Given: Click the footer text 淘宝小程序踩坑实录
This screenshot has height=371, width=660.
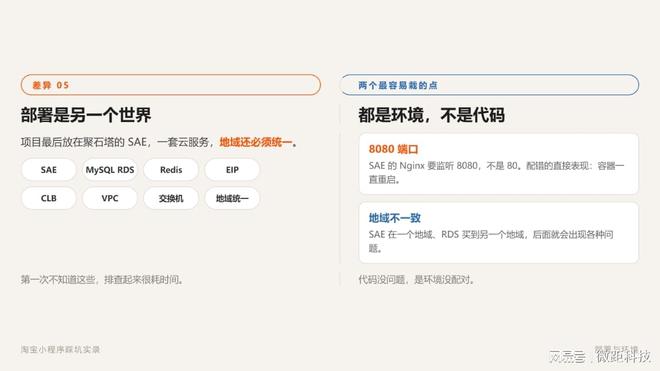Looking at the screenshot, I should [60, 349].
